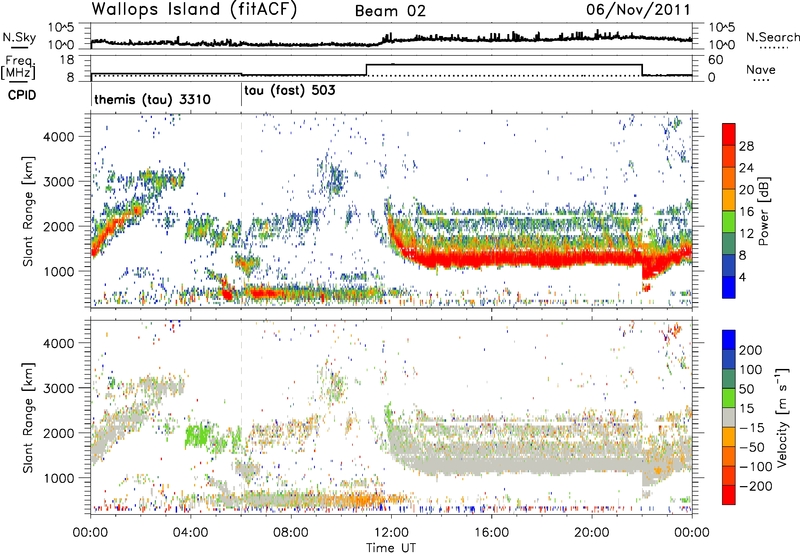This screenshot has width=800, height=554.
Task: Click the '04:00' time axis tick label
Action: pos(191,533)
